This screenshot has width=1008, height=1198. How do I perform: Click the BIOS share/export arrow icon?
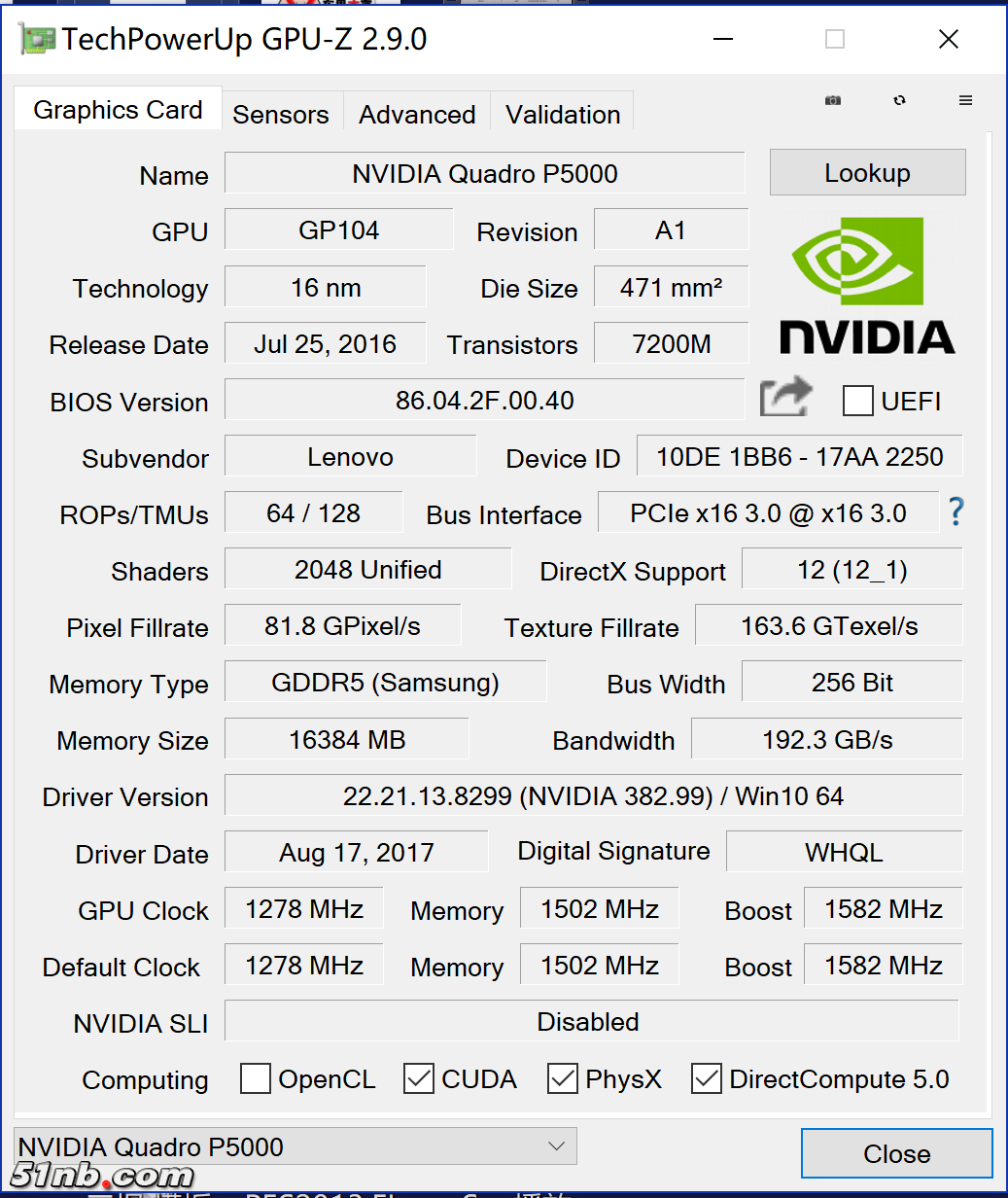pos(784,398)
